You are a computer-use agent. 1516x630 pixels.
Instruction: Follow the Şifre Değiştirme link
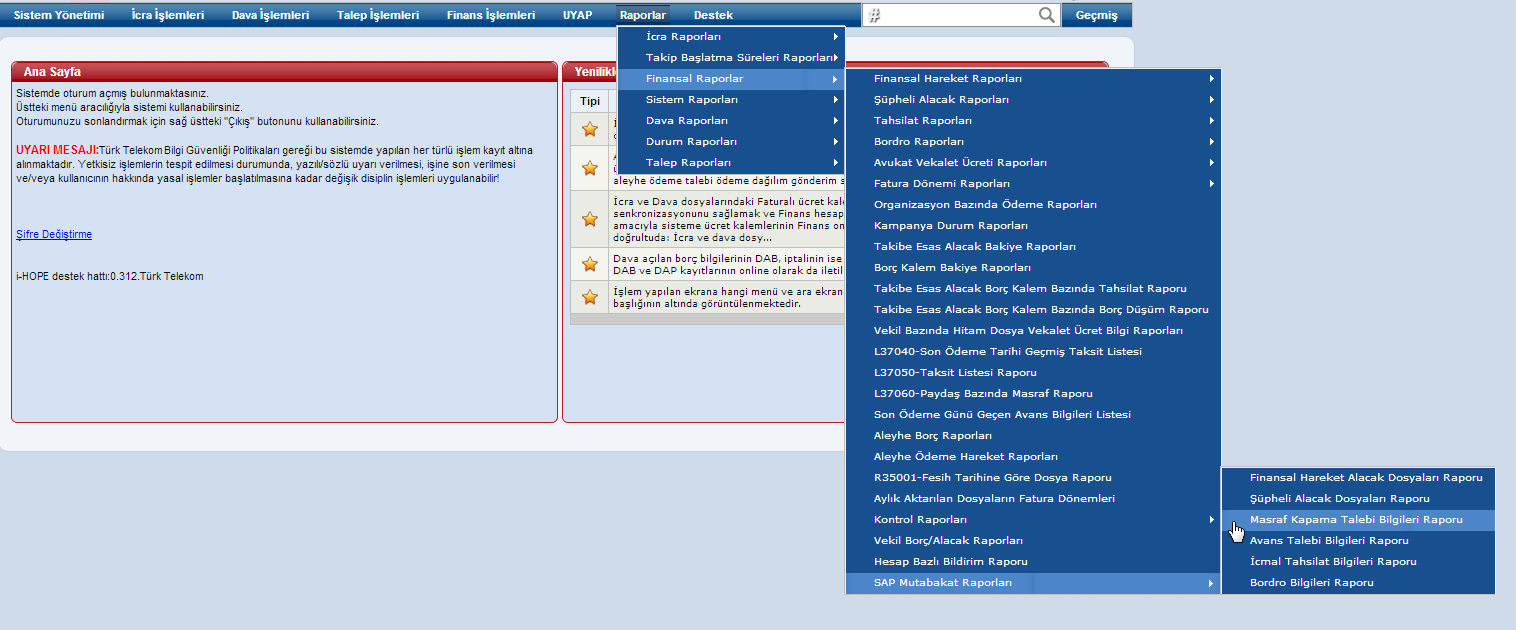[x=54, y=234]
